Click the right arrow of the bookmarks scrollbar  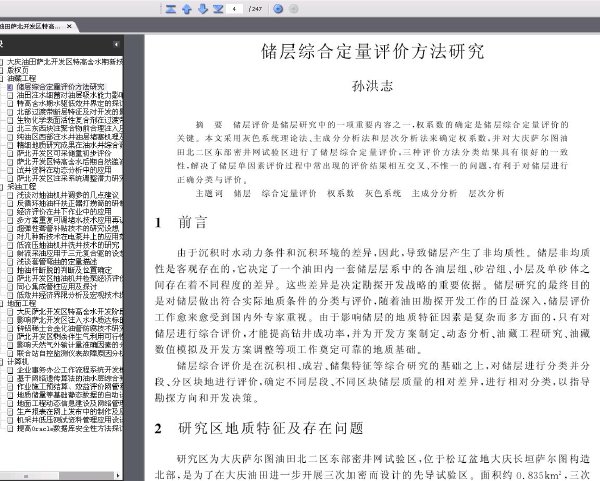coord(118,476)
